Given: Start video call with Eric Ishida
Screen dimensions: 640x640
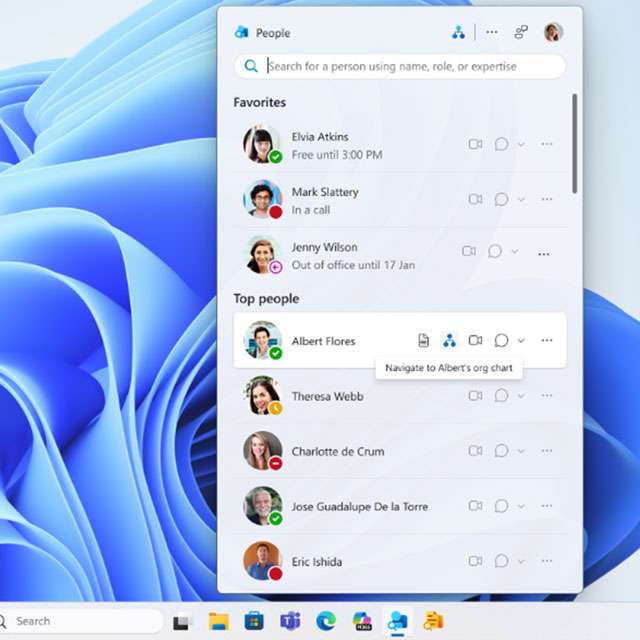Looking at the screenshot, I should (475, 561).
